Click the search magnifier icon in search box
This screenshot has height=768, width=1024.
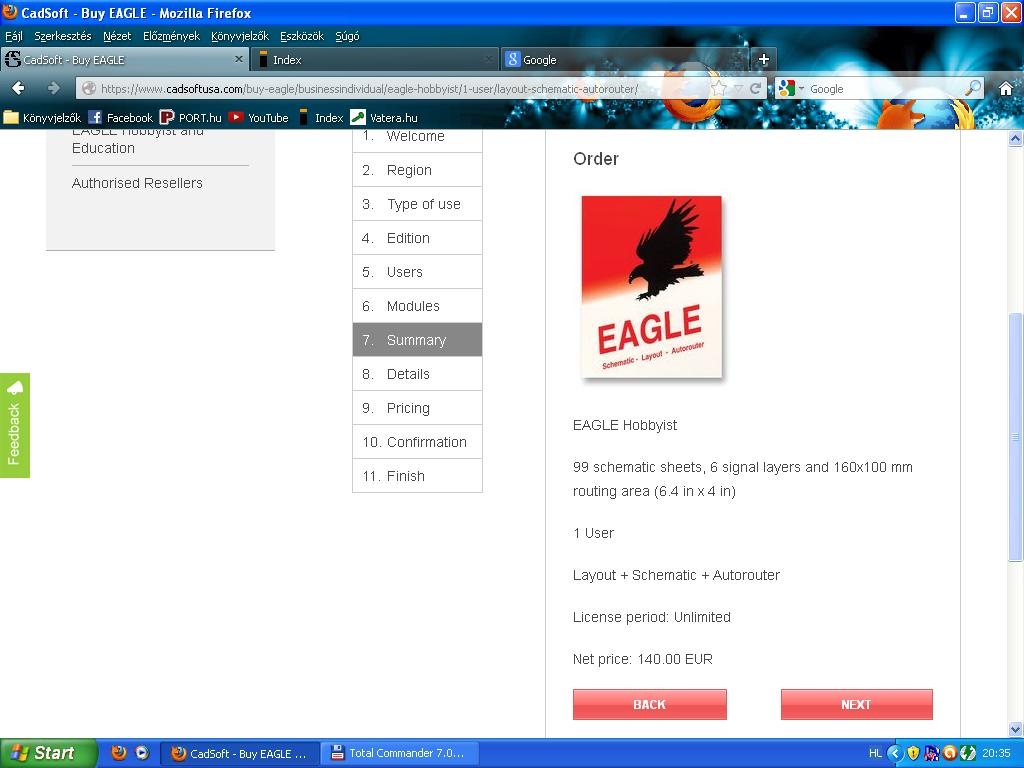tap(973, 88)
